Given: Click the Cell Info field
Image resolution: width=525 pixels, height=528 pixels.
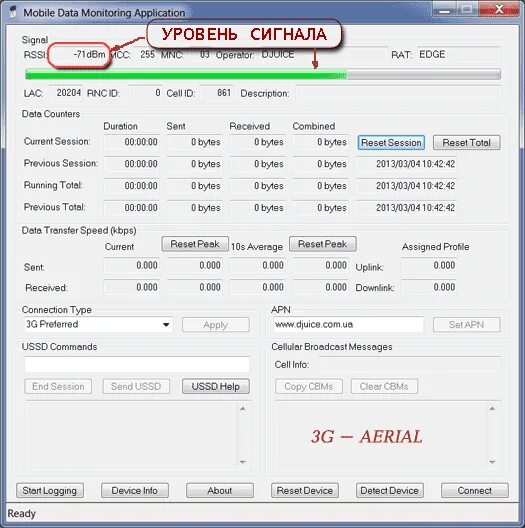Looking at the screenshot, I should (x=409, y=365).
